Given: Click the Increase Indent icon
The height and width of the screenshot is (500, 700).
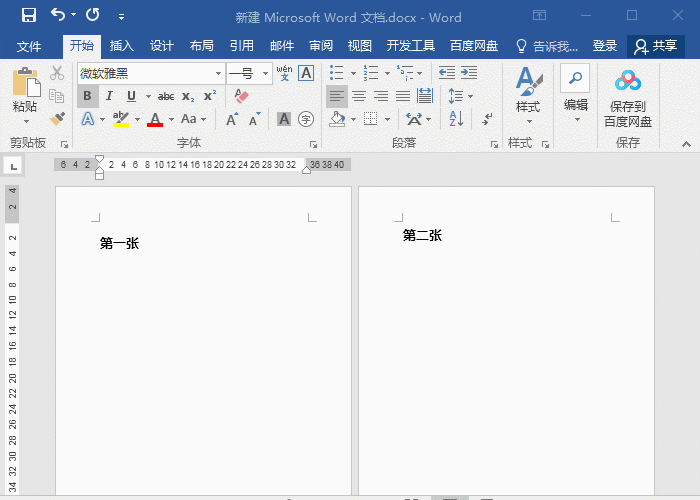Looking at the screenshot, I should [469, 73].
